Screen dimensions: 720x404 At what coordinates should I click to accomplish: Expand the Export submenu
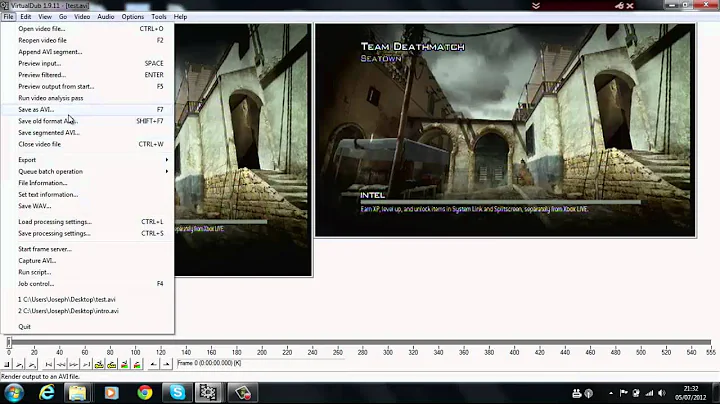coord(87,160)
